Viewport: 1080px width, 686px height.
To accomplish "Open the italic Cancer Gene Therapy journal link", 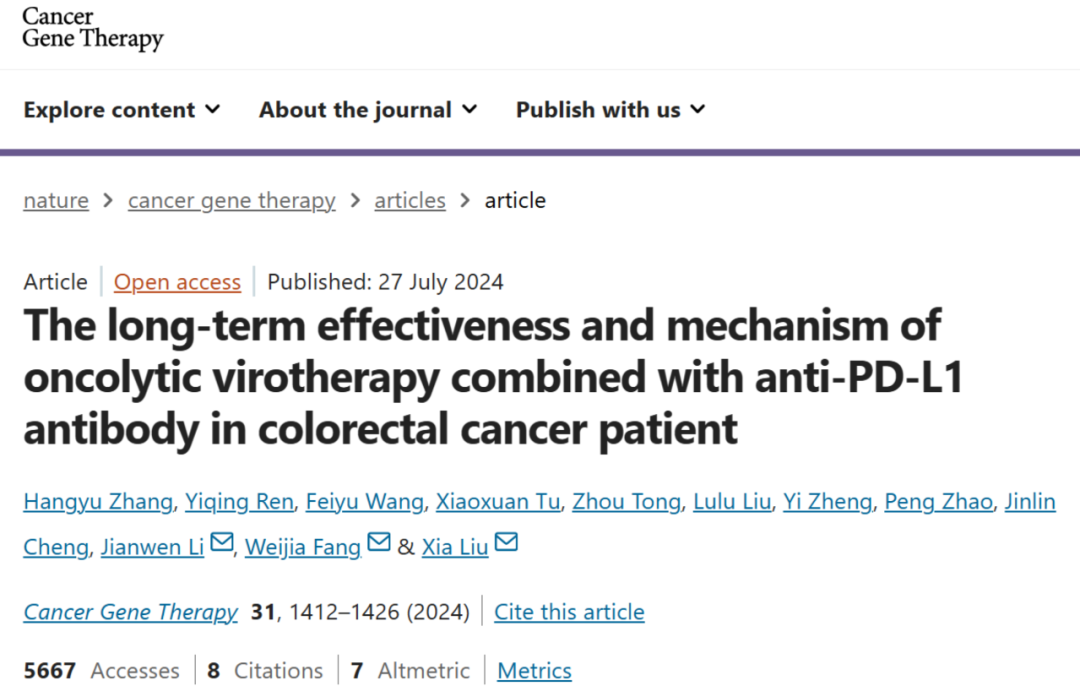I will pos(130,612).
